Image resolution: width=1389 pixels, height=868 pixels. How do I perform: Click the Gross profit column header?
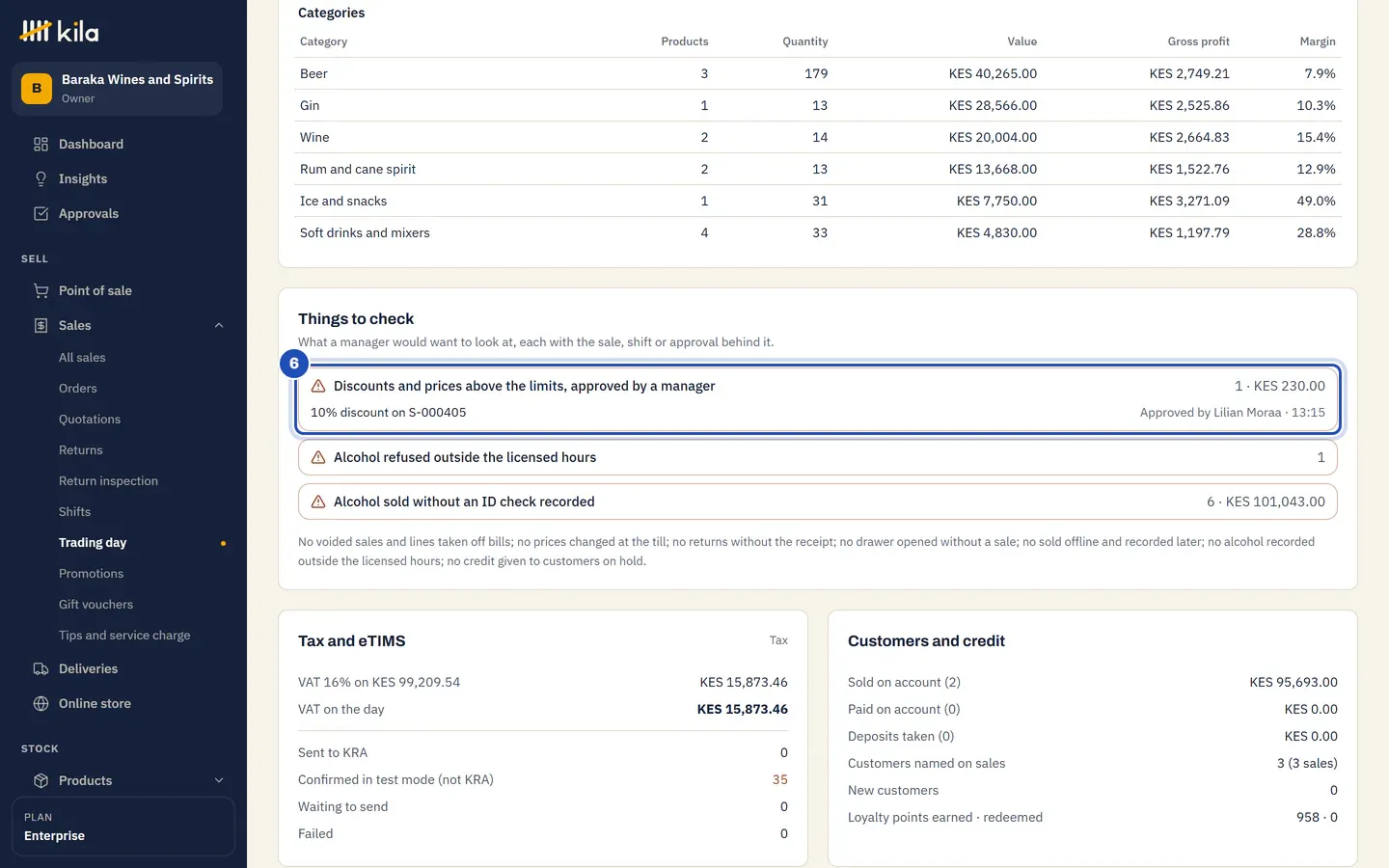(x=1198, y=41)
